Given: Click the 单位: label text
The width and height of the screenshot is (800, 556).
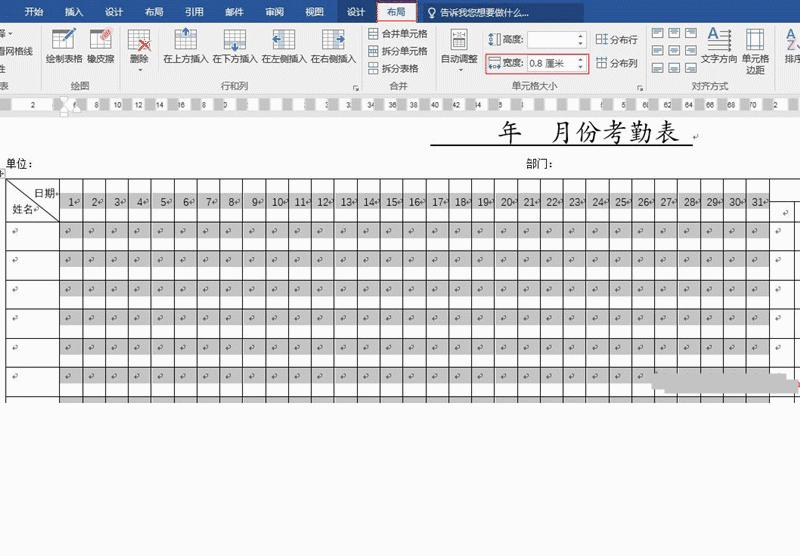Looking at the screenshot, I should coord(19,164).
